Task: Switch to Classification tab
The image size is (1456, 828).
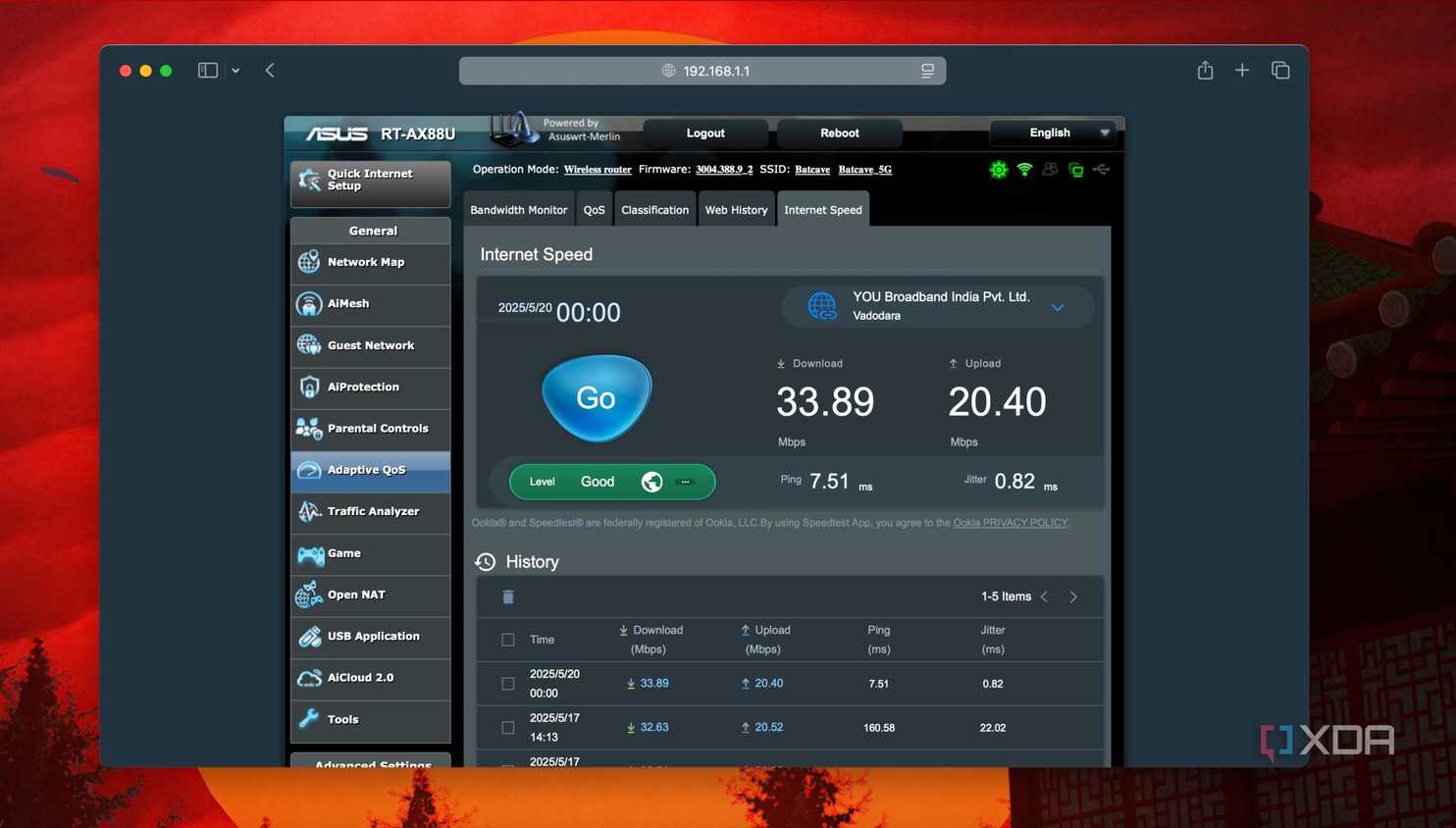Action: (x=654, y=210)
